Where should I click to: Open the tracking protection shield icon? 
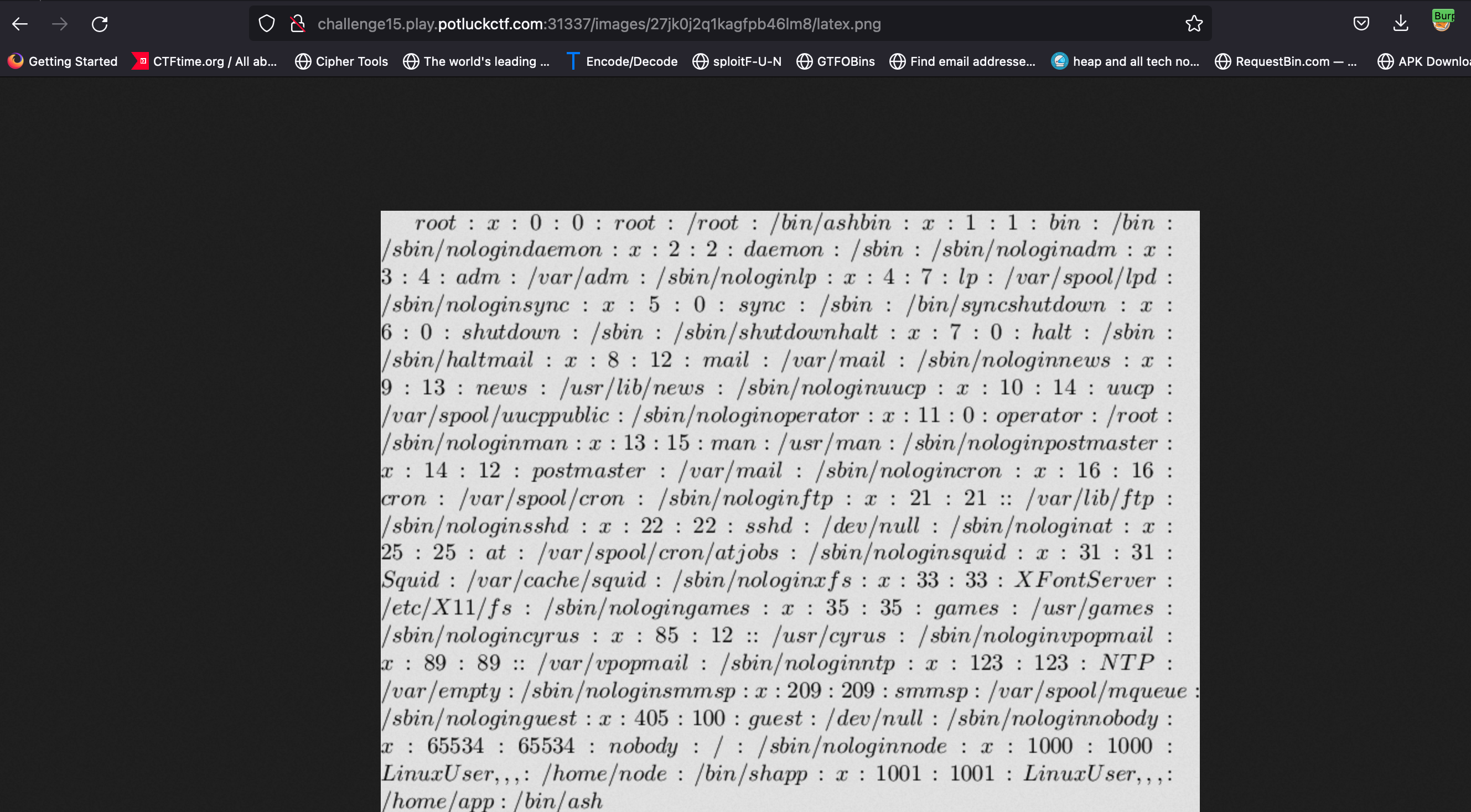pos(267,24)
